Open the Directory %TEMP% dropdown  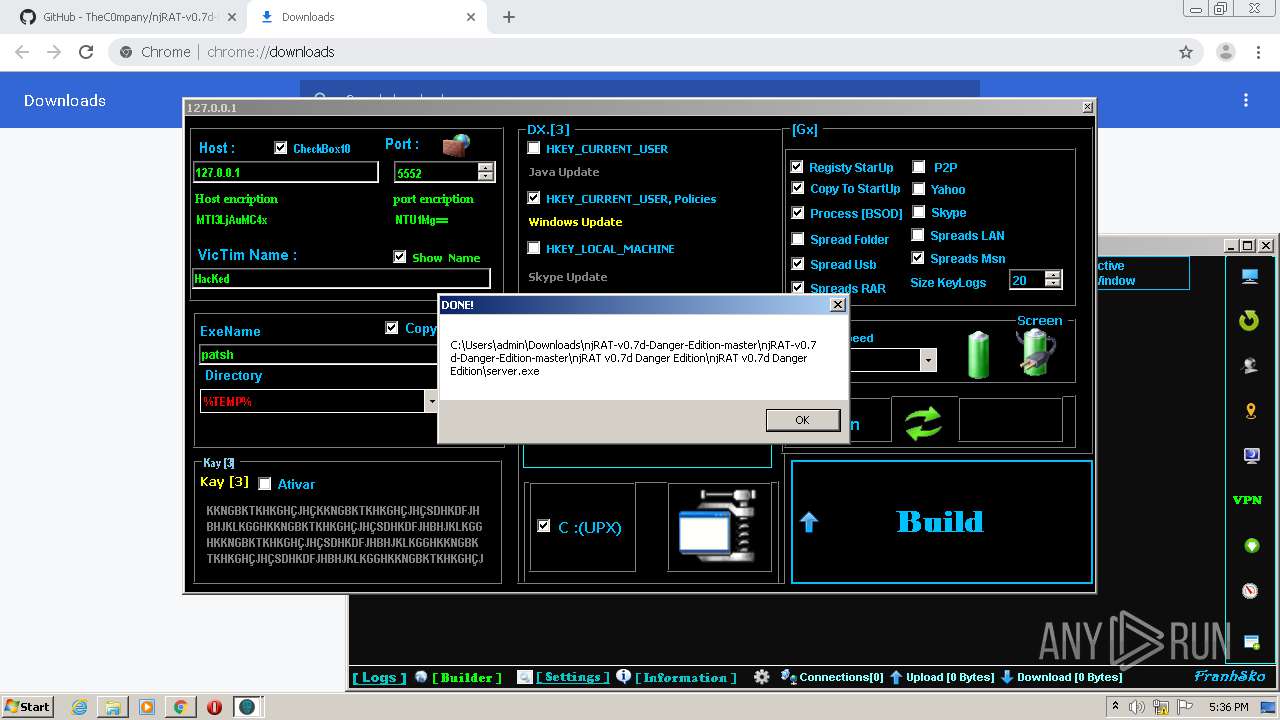pyautogui.click(x=431, y=401)
